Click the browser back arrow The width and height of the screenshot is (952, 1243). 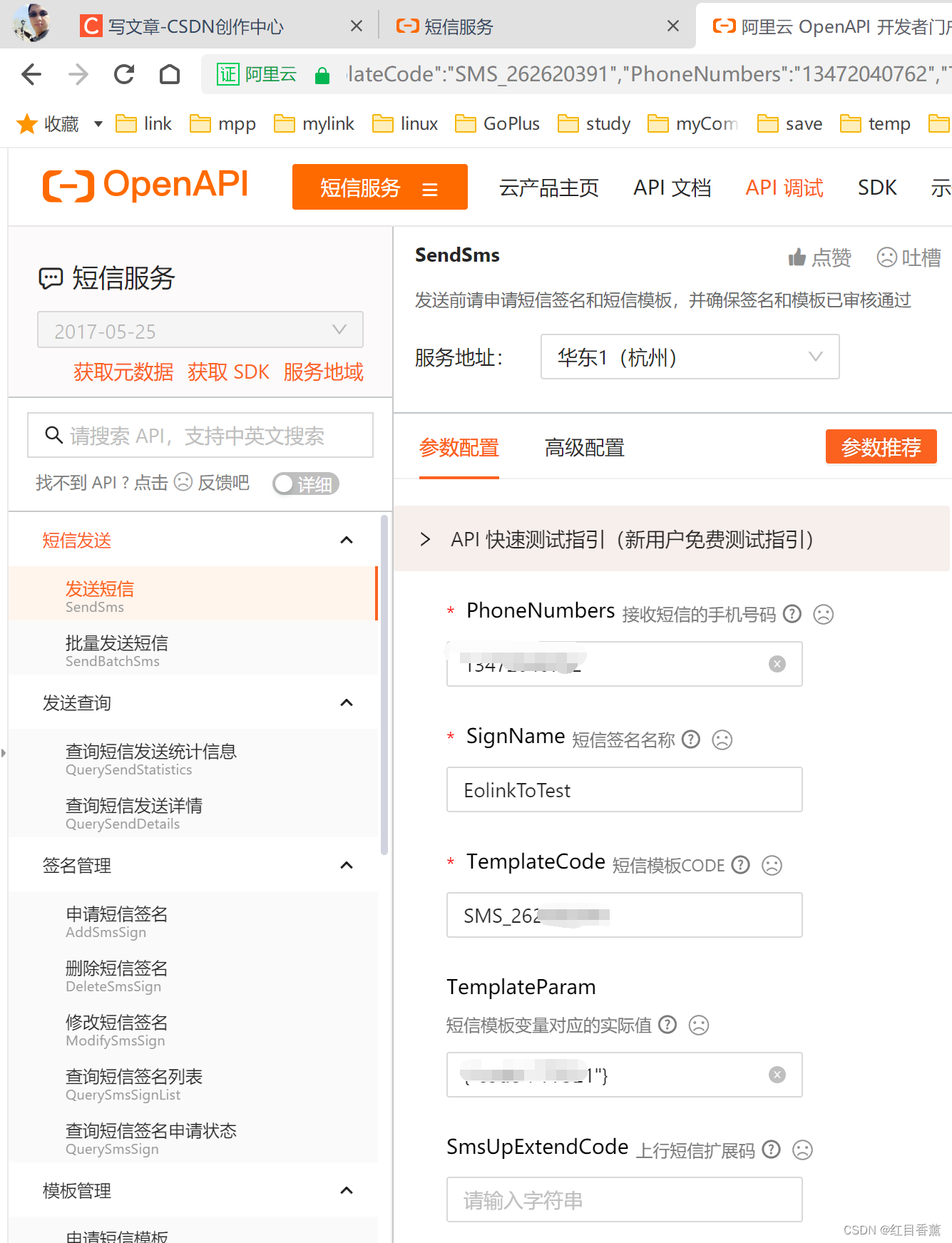(x=31, y=74)
